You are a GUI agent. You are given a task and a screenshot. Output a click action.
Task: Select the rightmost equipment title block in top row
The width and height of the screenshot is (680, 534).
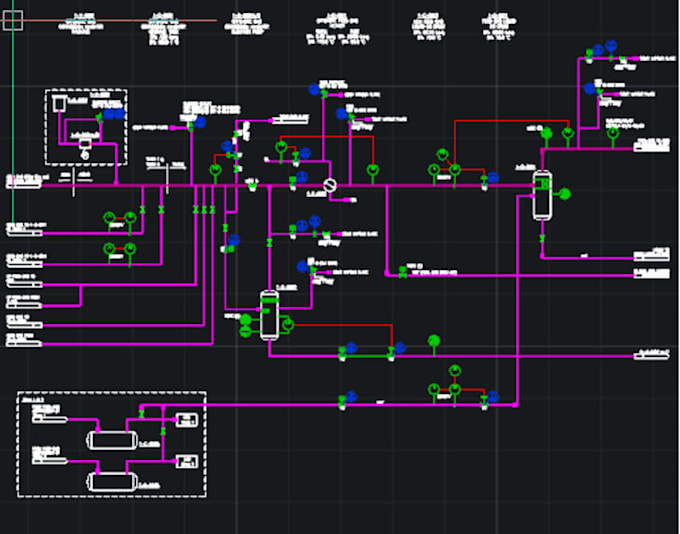(x=499, y=26)
